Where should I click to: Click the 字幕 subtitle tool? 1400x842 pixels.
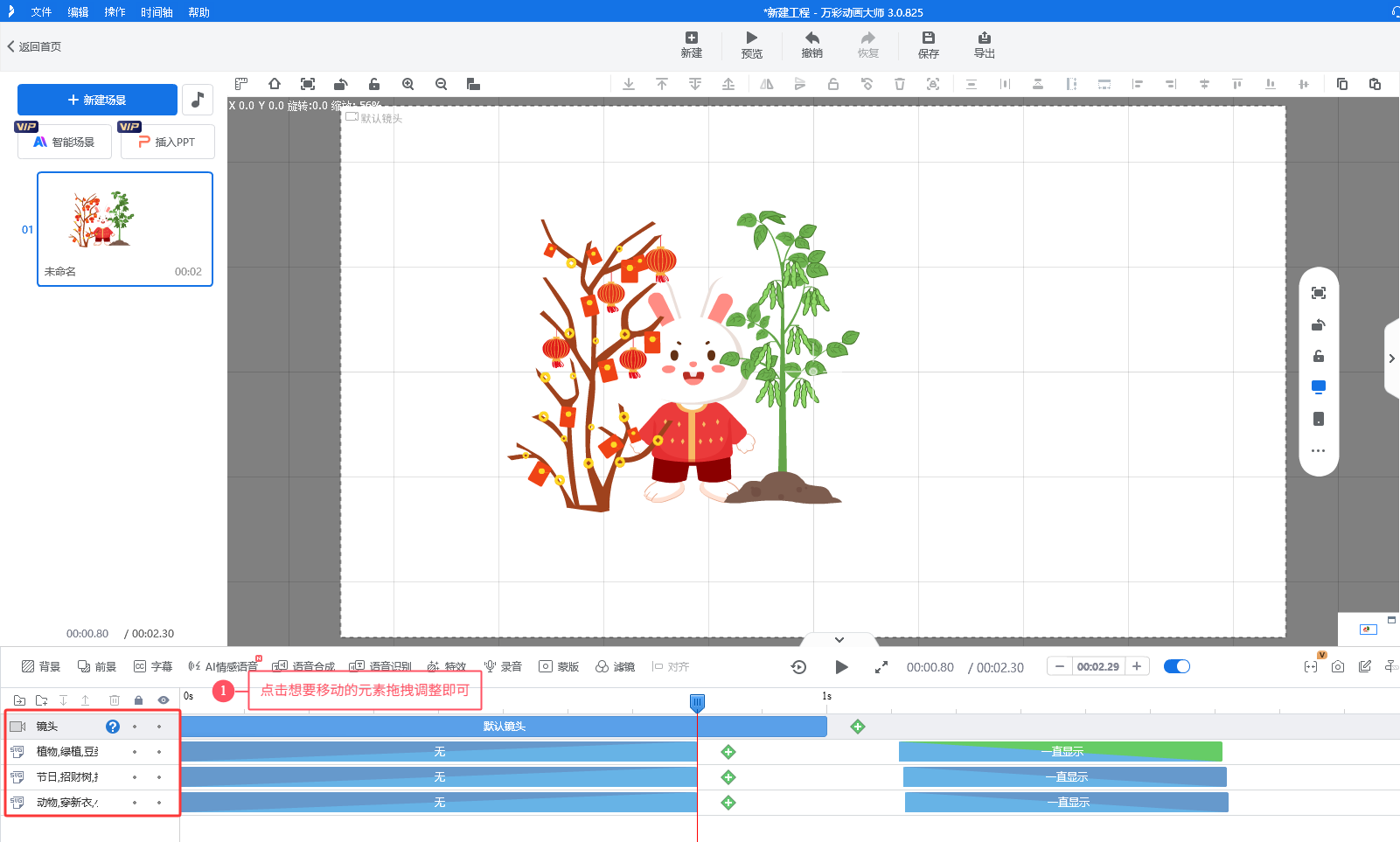(153, 666)
